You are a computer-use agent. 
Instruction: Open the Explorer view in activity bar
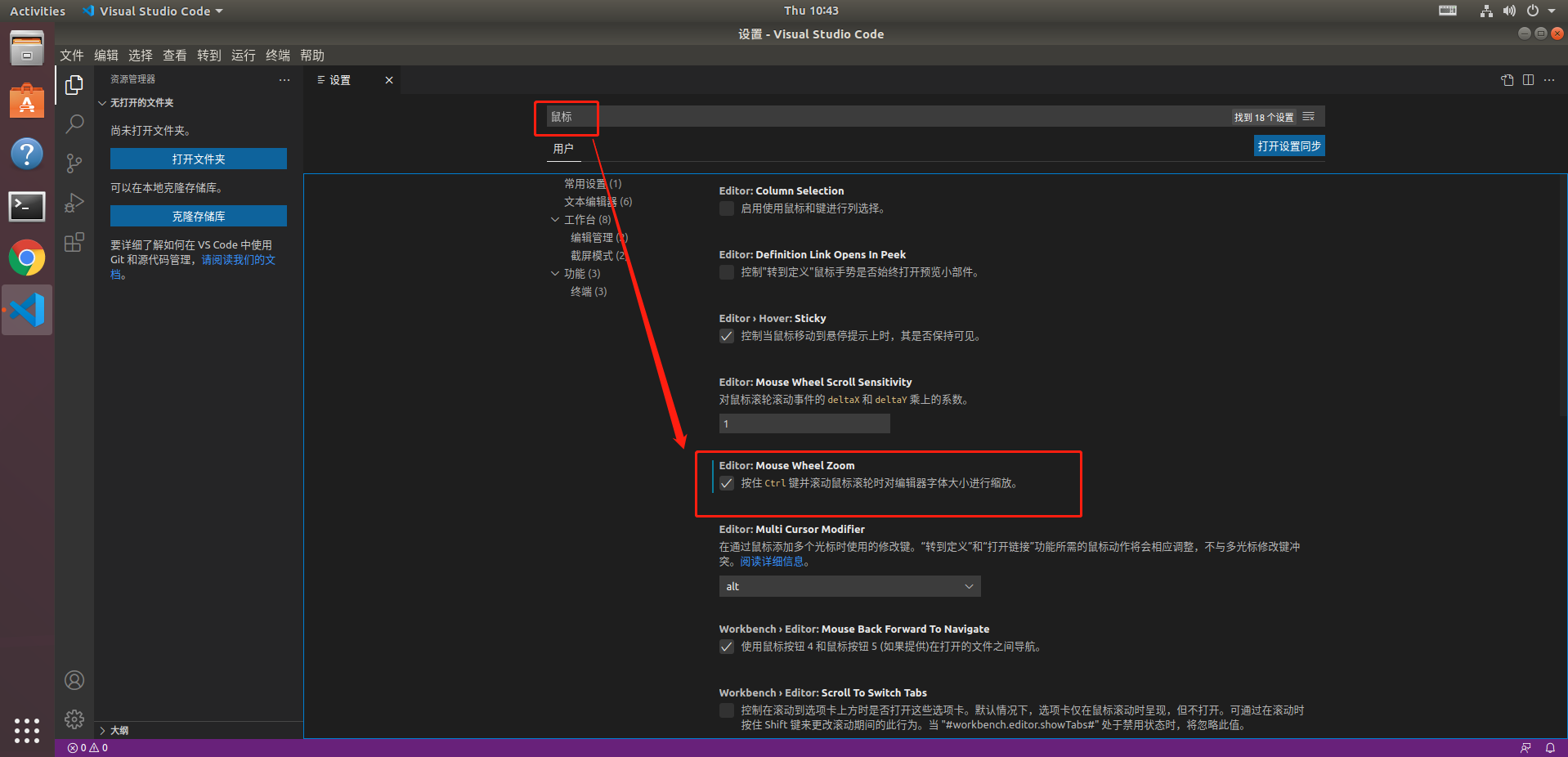[x=74, y=85]
